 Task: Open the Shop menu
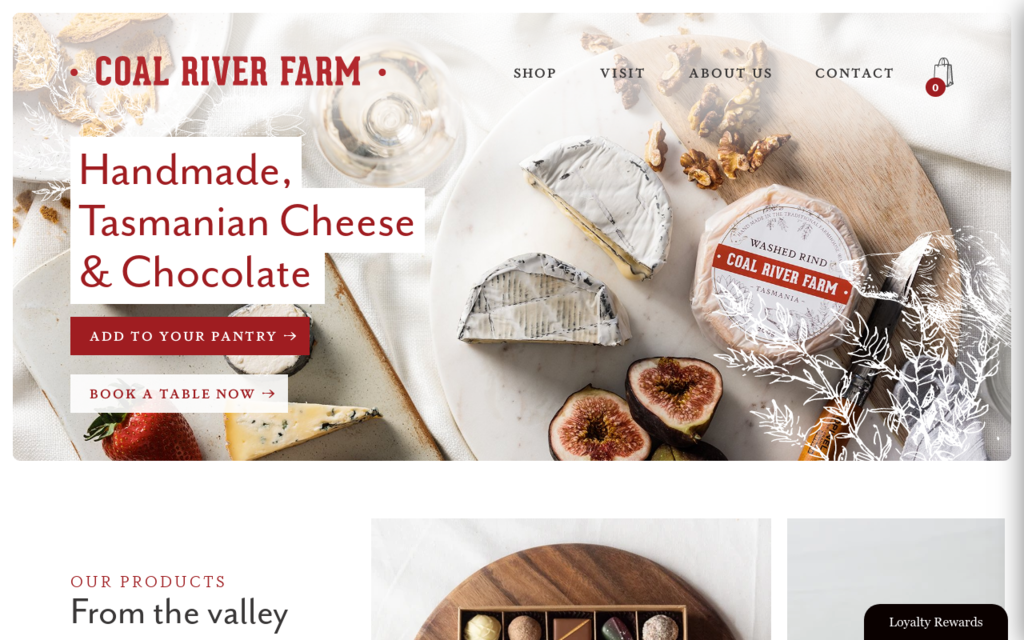[534, 73]
